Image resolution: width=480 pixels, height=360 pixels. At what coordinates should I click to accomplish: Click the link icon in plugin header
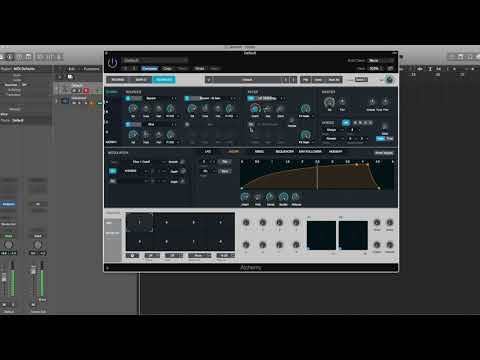point(390,68)
